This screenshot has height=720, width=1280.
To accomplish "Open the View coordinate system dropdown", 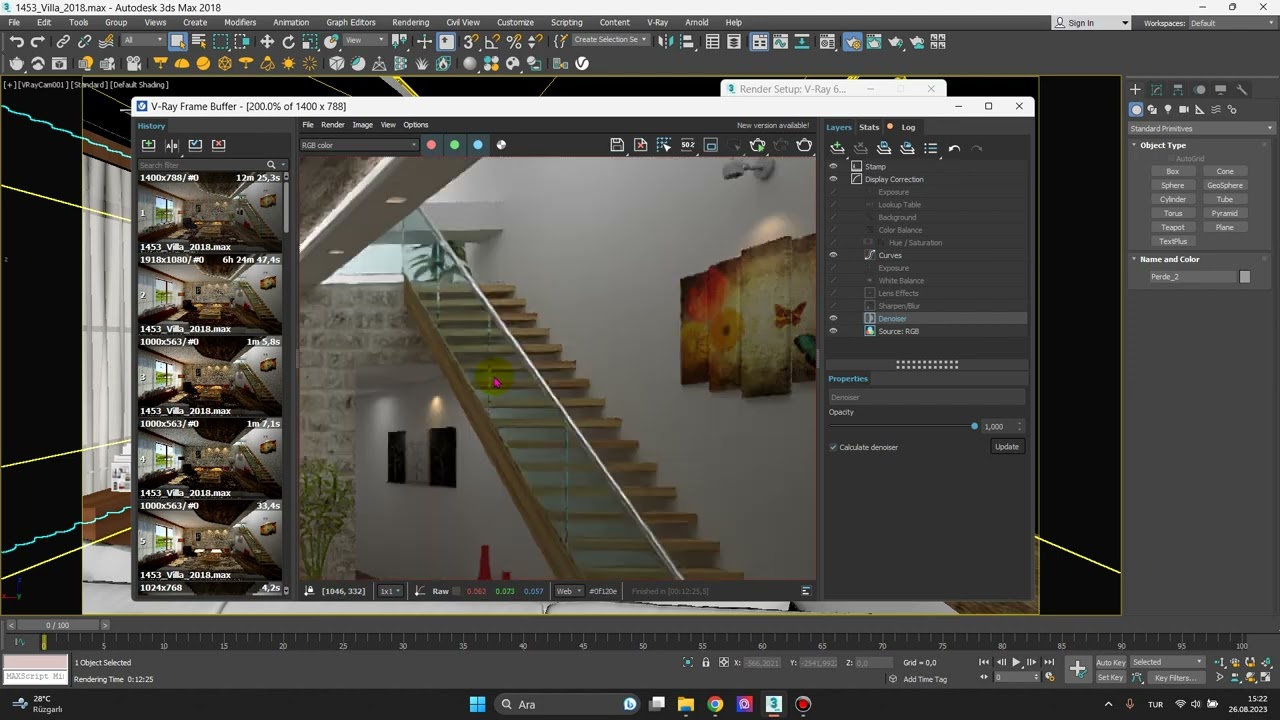I will click(365, 41).
